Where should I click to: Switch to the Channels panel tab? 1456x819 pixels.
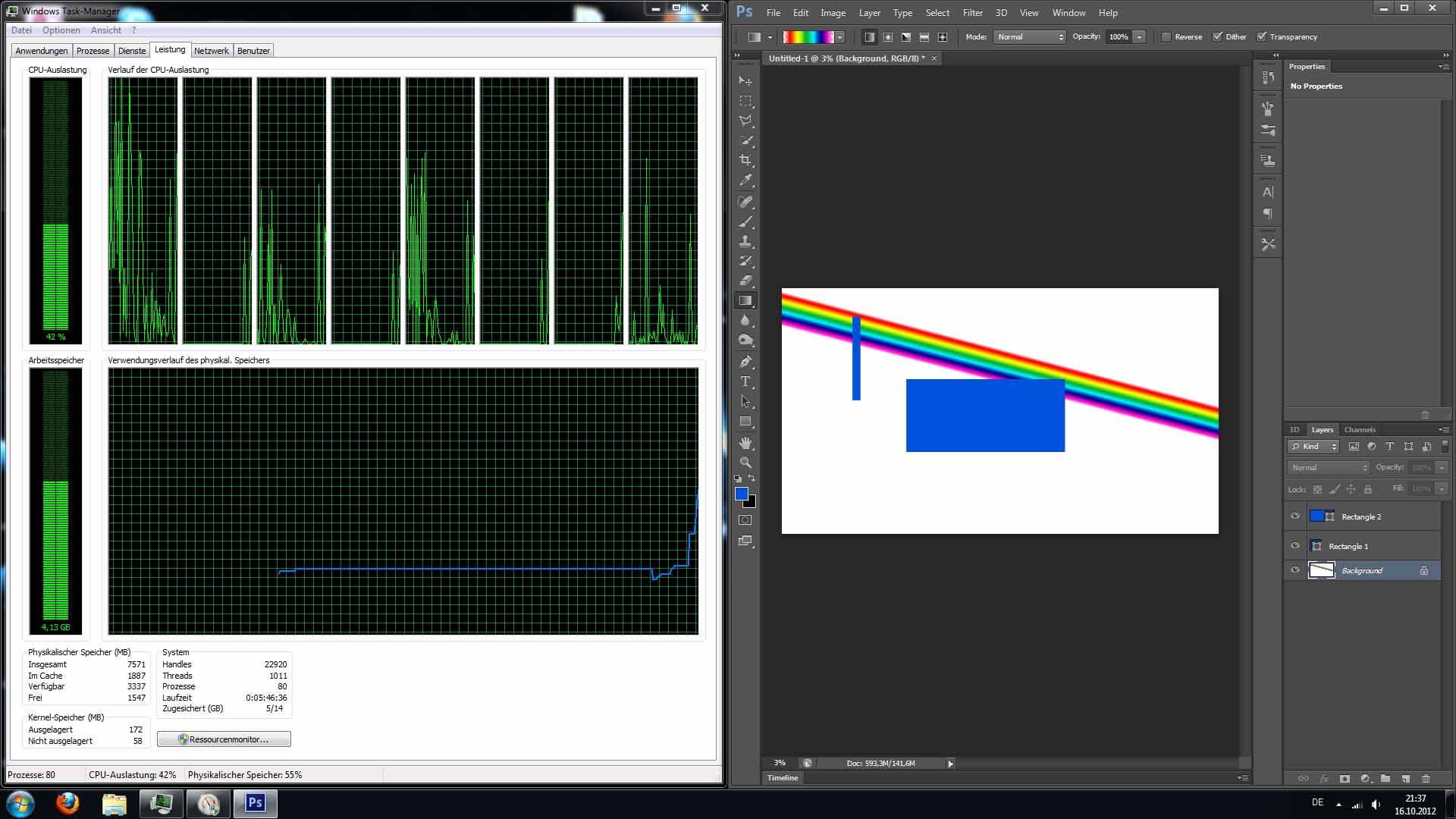tap(1359, 430)
